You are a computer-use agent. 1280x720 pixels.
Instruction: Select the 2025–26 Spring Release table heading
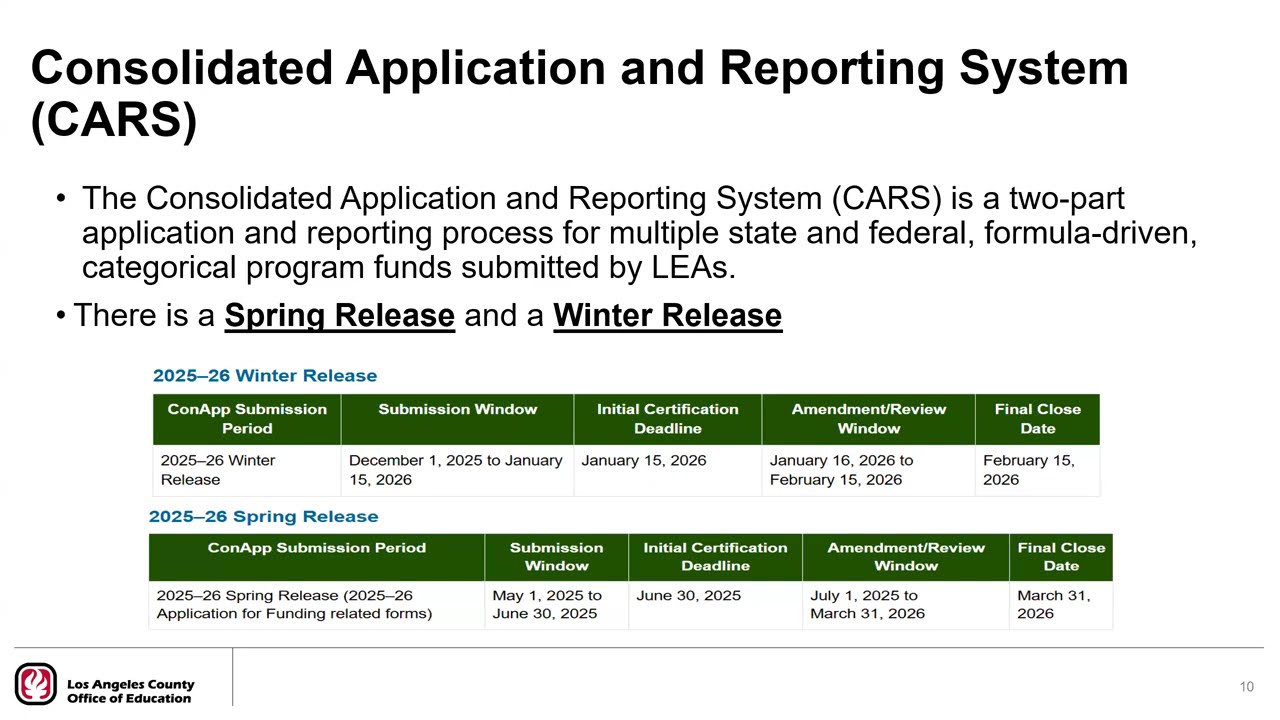[x=264, y=517]
